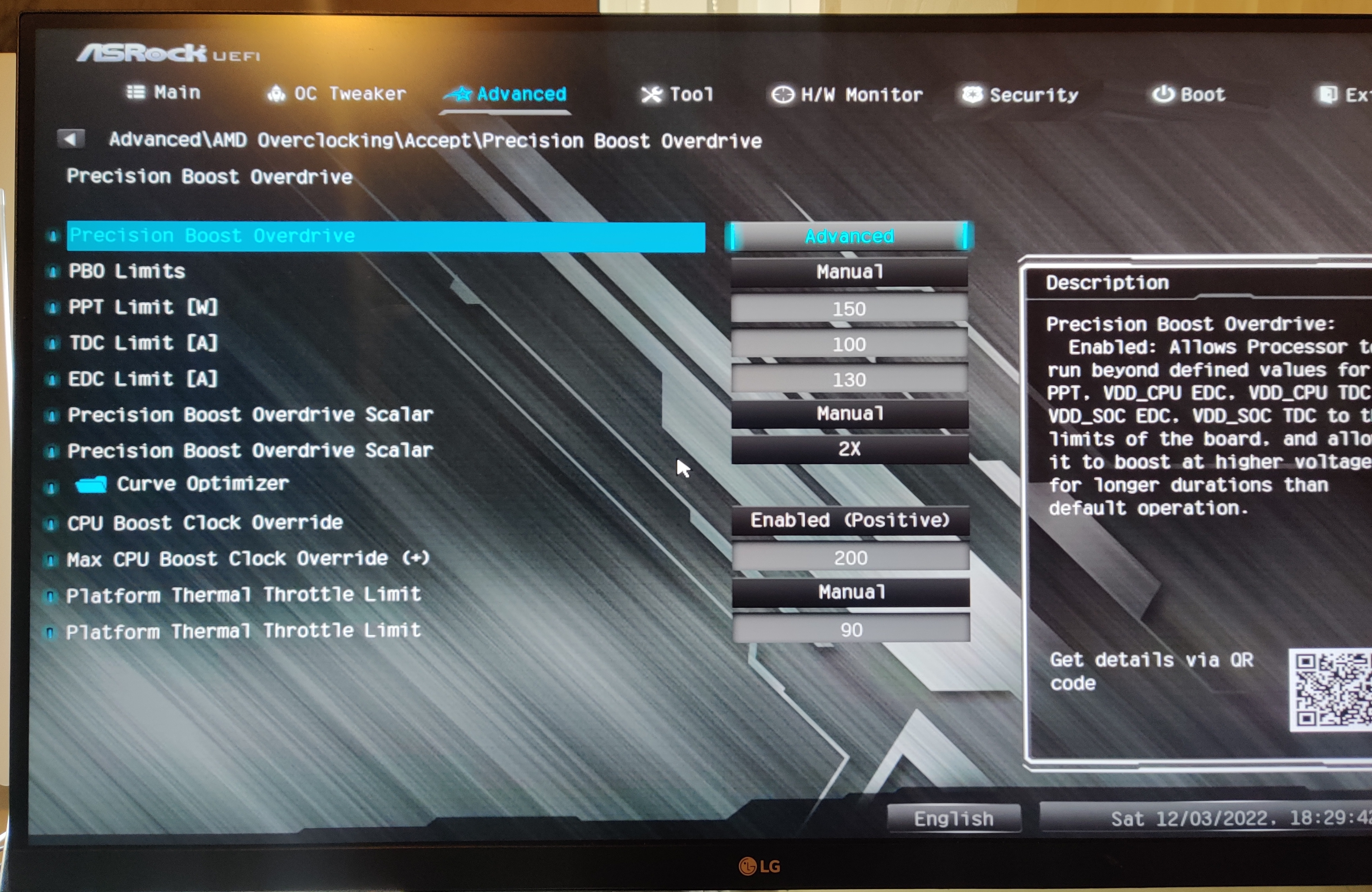1372x892 pixels.
Task: Click the Boot power icon
Action: pyautogui.click(x=1162, y=94)
